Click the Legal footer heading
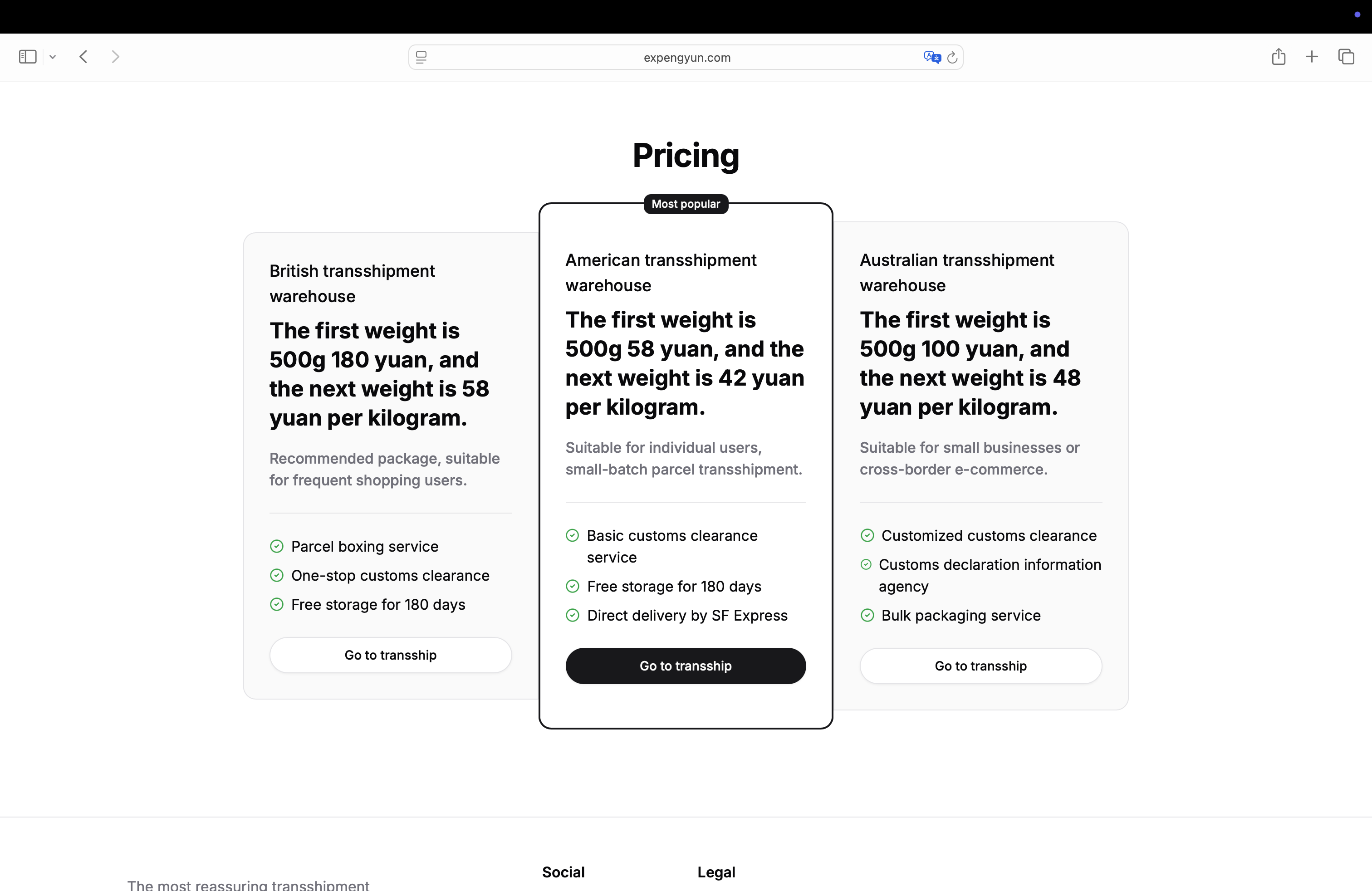Screen dimensions: 1372x891 (716, 872)
